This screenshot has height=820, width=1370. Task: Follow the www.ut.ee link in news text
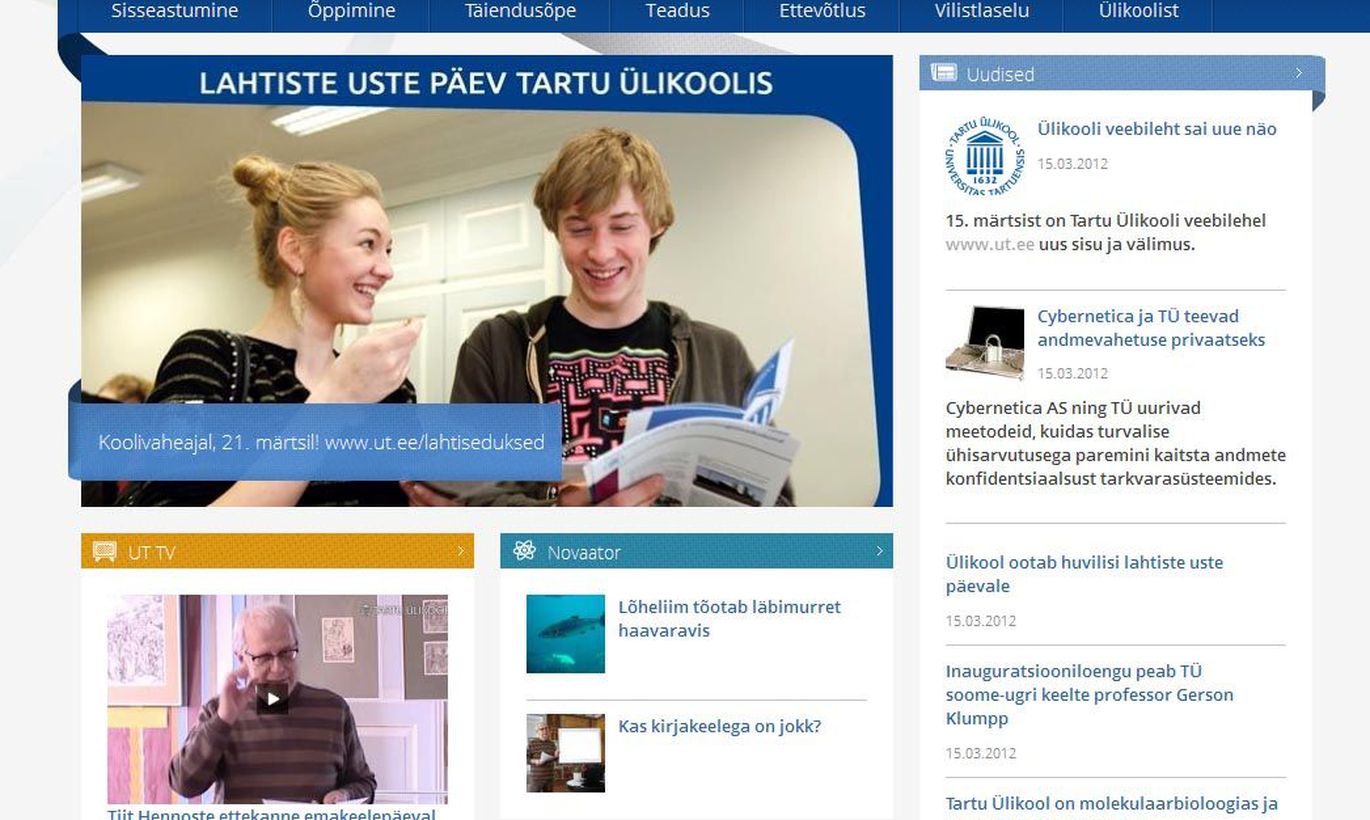(990, 244)
